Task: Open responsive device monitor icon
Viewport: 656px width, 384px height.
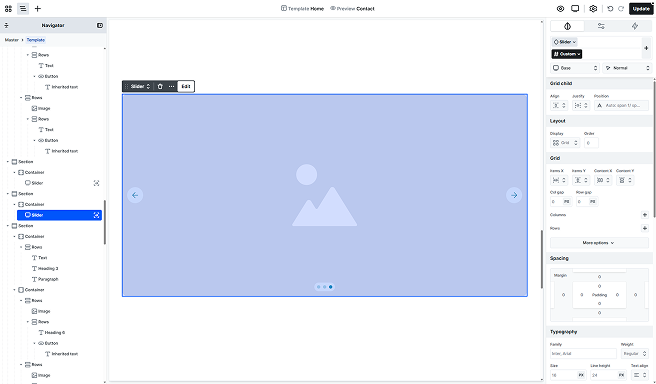Action: point(575,8)
